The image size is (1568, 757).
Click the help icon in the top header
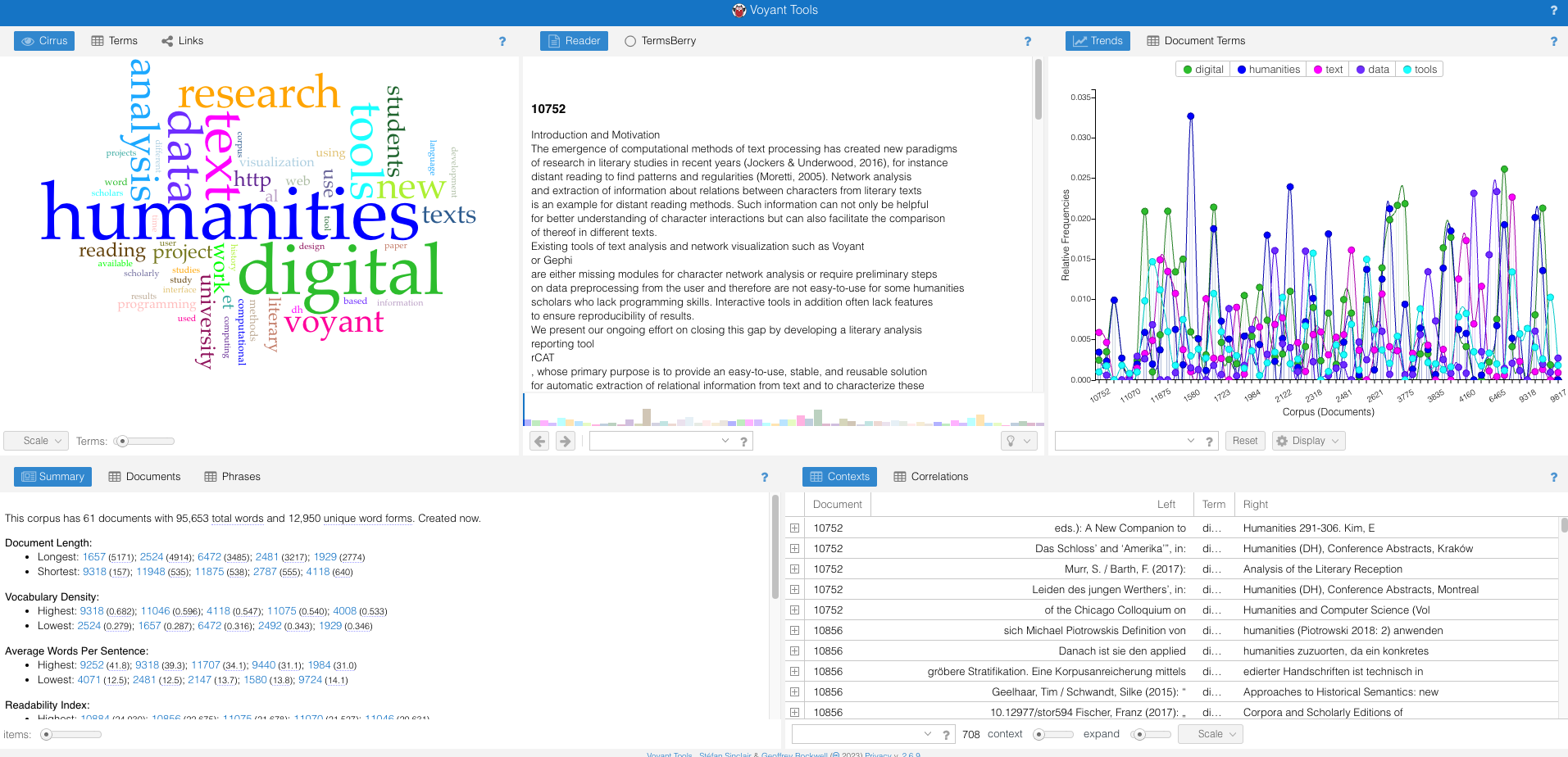tap(1553, 10)
